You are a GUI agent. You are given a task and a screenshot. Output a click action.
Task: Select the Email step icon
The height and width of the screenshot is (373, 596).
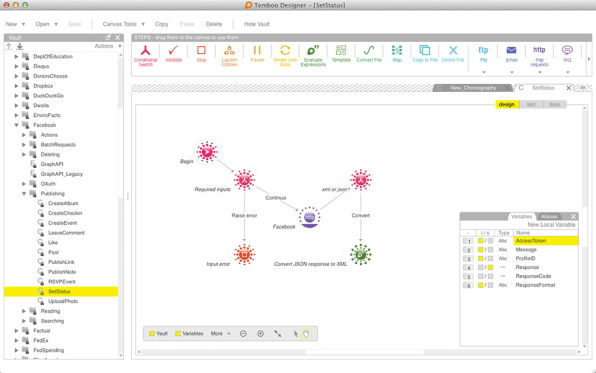point(511,50)
